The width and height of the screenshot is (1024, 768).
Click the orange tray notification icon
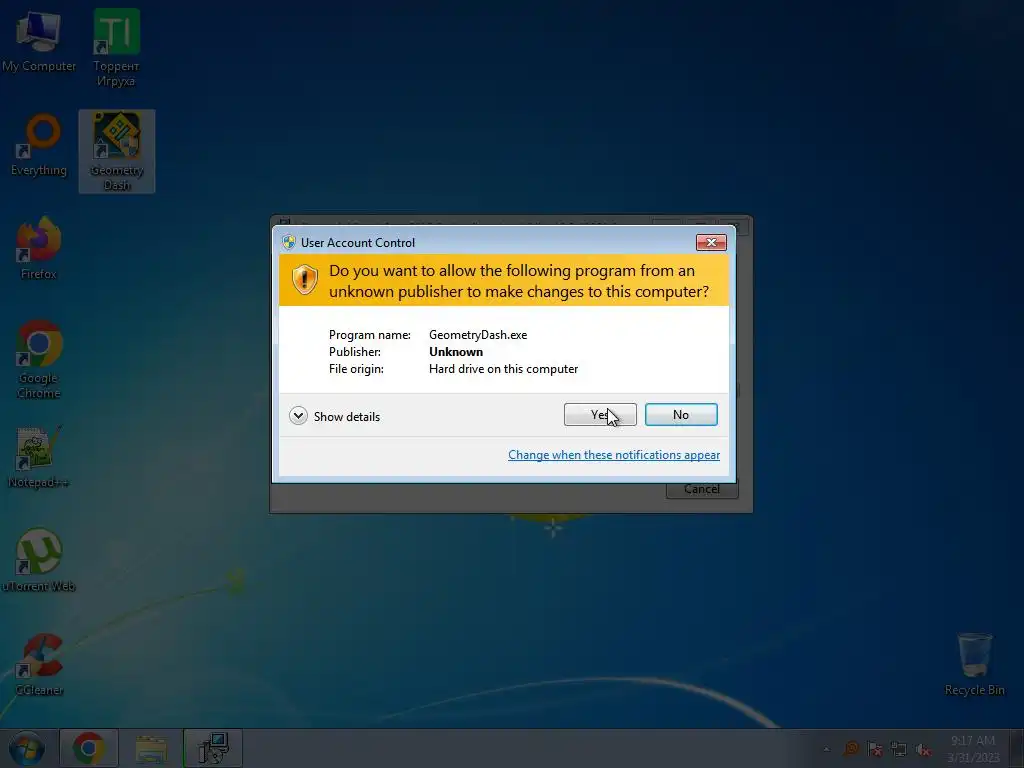click(x=851, y=749)
